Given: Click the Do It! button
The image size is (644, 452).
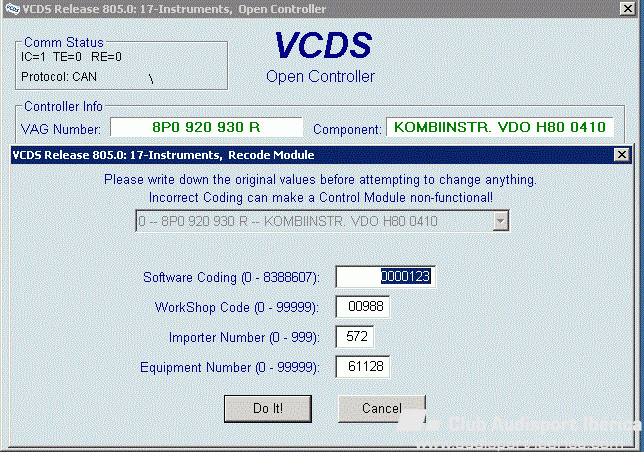Looking at the screenshot, I should (268, 408).
